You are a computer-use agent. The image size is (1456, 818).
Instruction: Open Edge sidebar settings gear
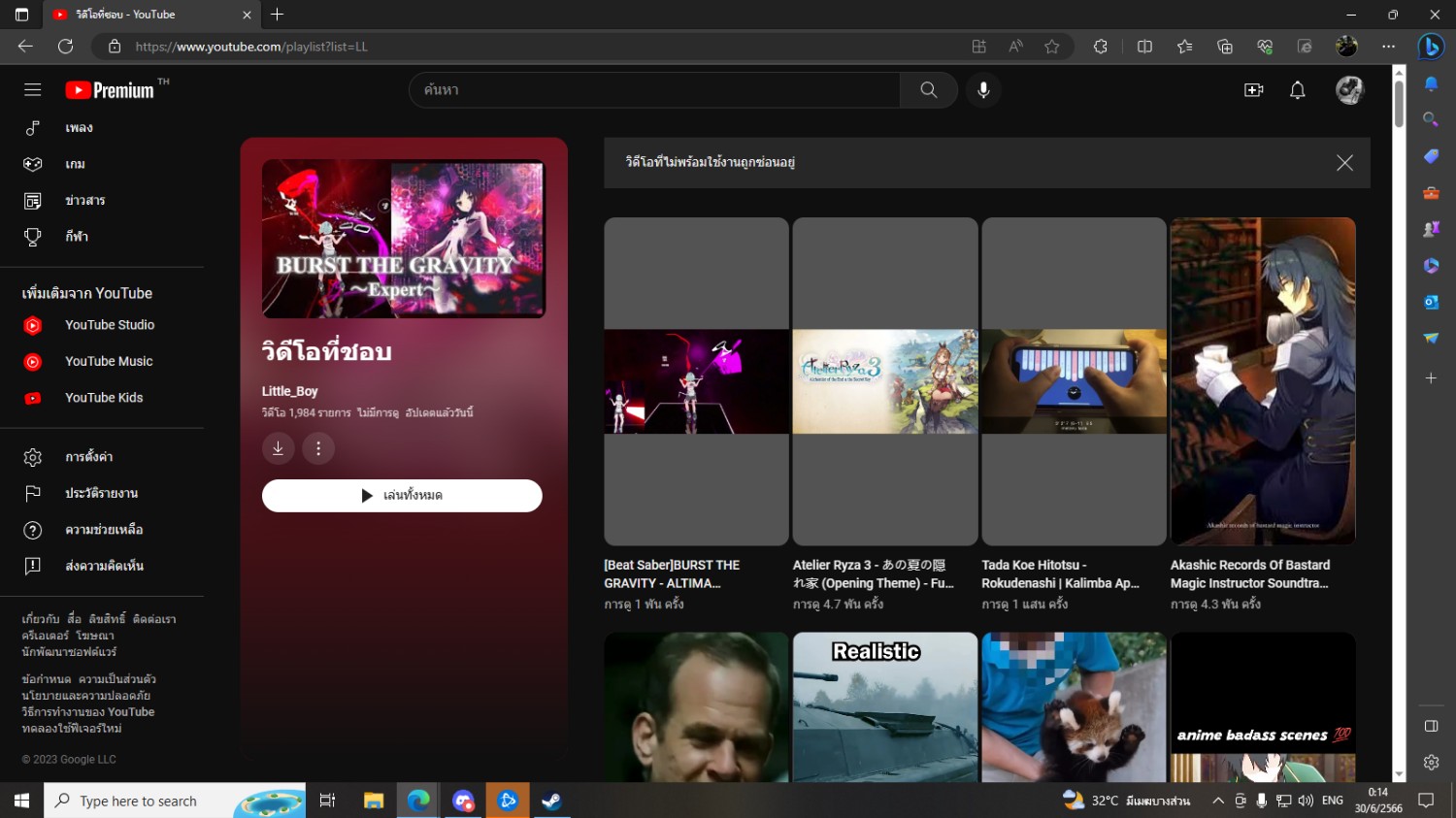click(x=1431, y=763)
